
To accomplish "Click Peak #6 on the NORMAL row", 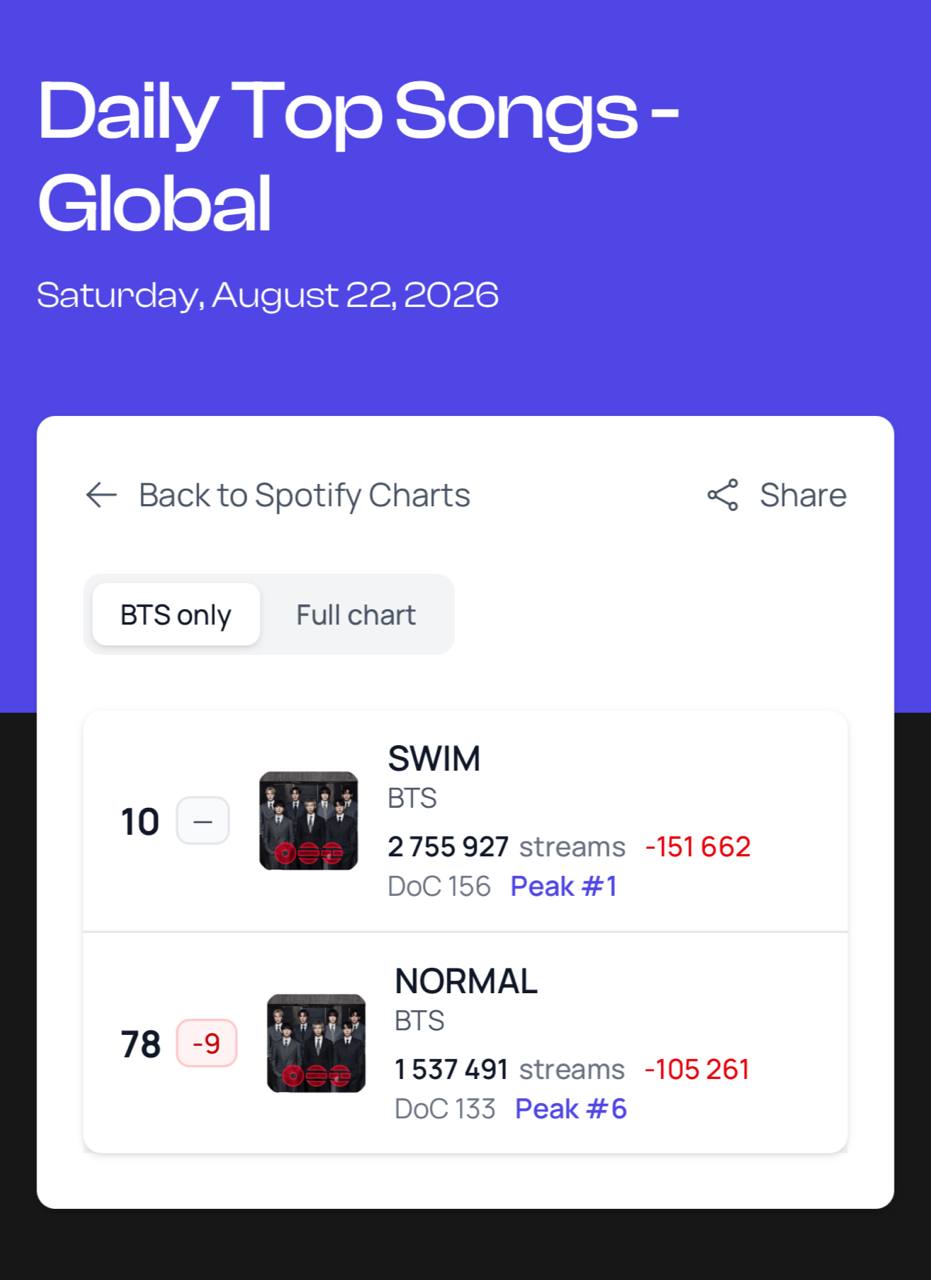I will [571, 1109].
